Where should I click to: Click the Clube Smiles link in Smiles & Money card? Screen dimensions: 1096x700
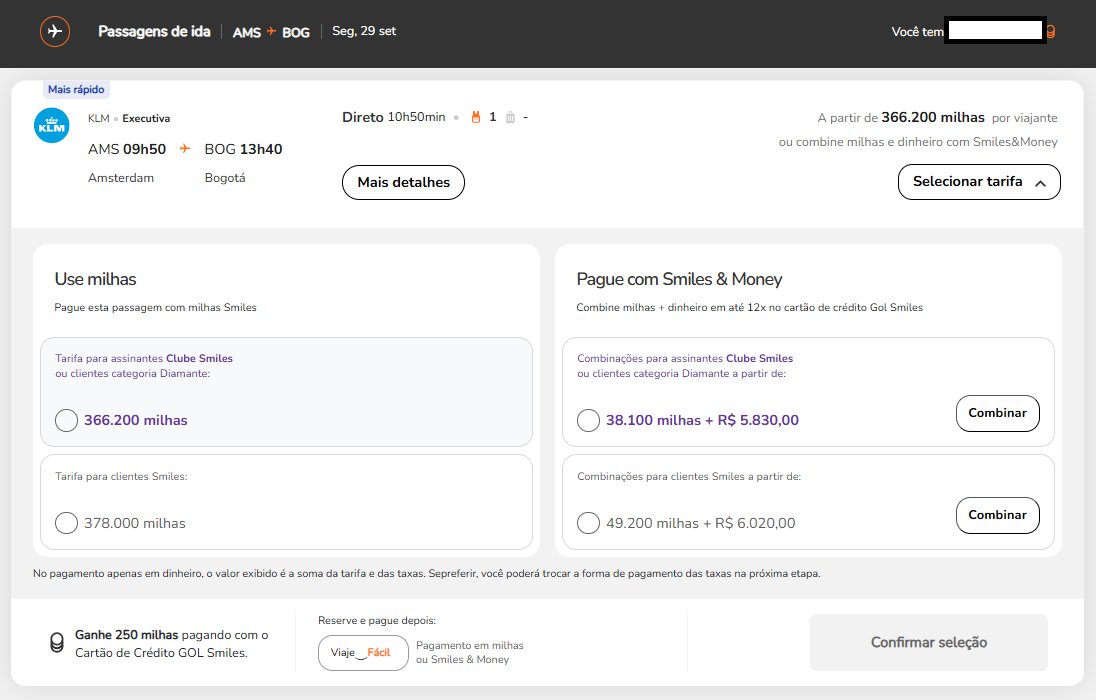(x=759, y=358)
